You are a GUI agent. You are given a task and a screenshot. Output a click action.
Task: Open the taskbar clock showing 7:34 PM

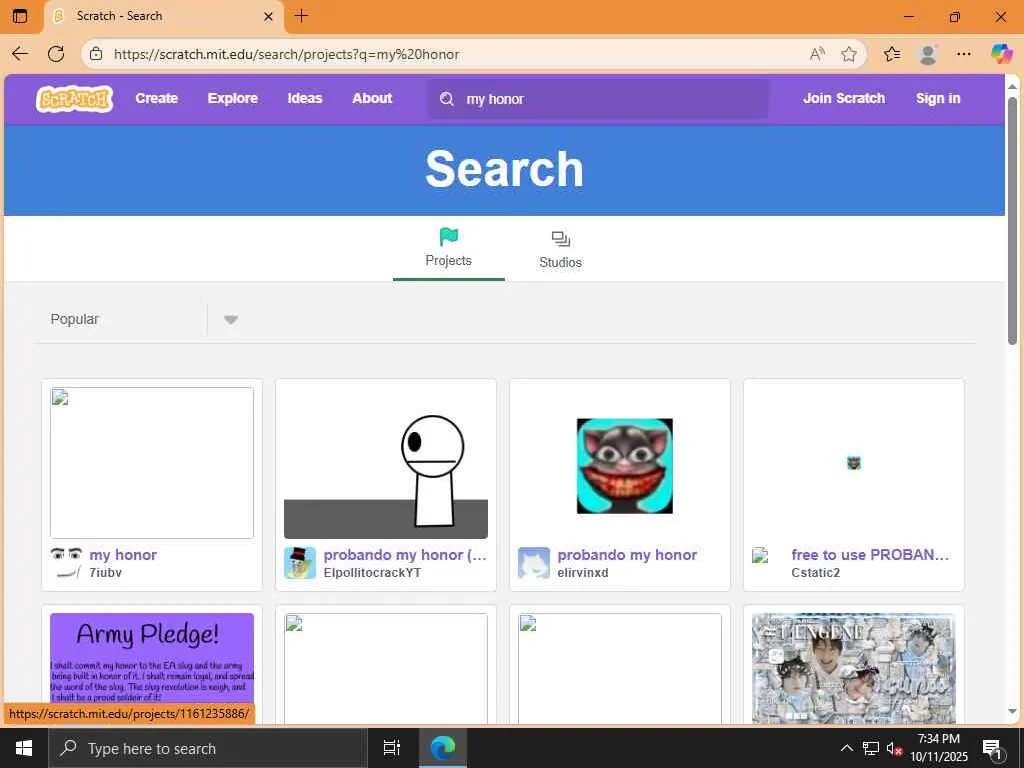tap(938, 748)
